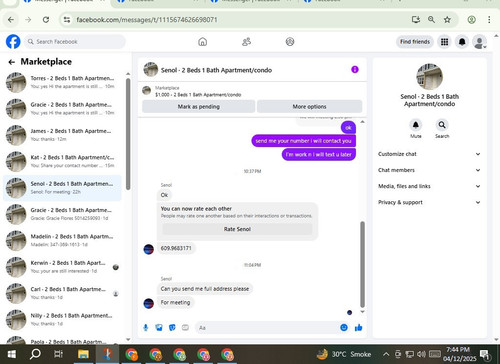Click the browser forward arrow

[x=28, y=20]
